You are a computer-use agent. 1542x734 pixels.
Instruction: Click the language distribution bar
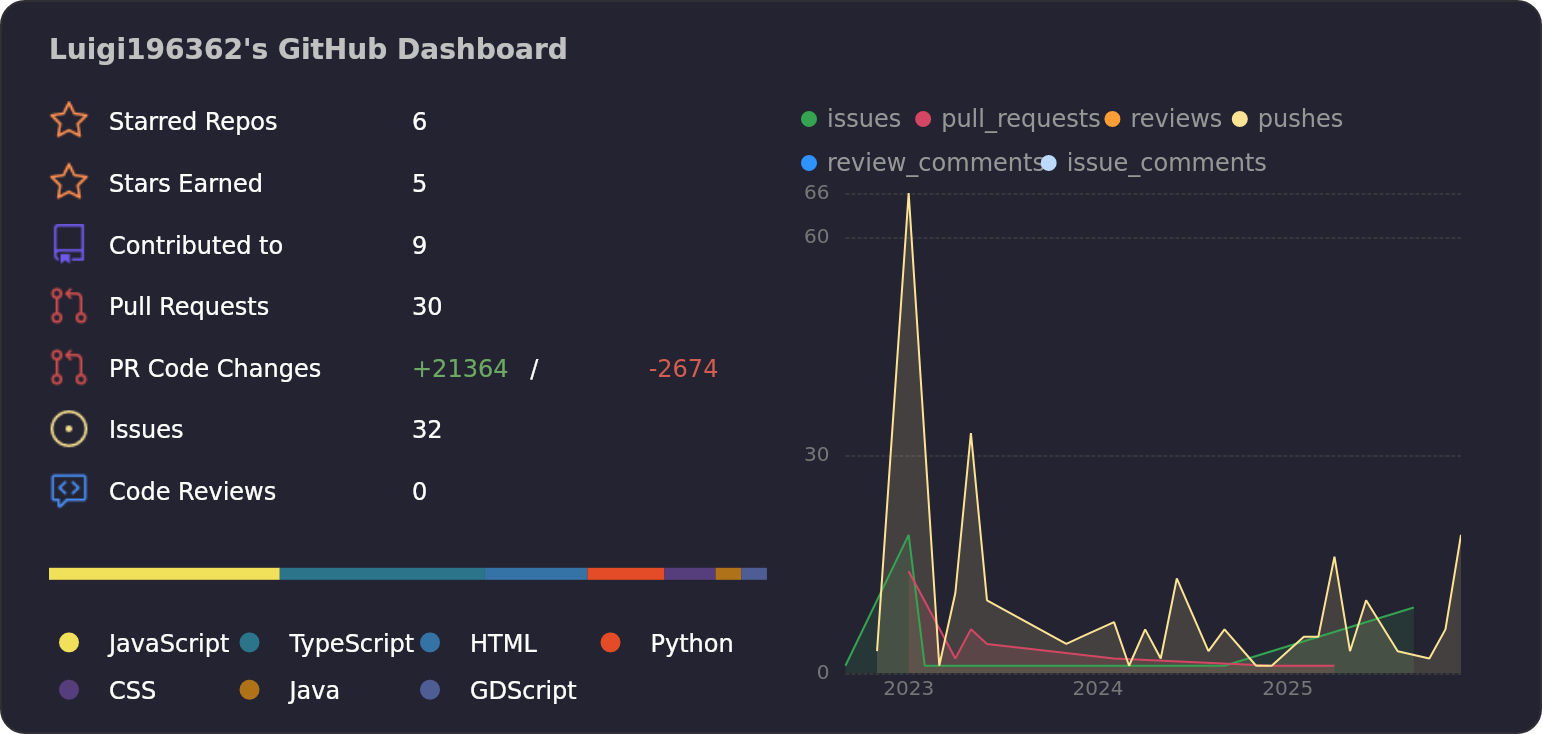point(407,573)
